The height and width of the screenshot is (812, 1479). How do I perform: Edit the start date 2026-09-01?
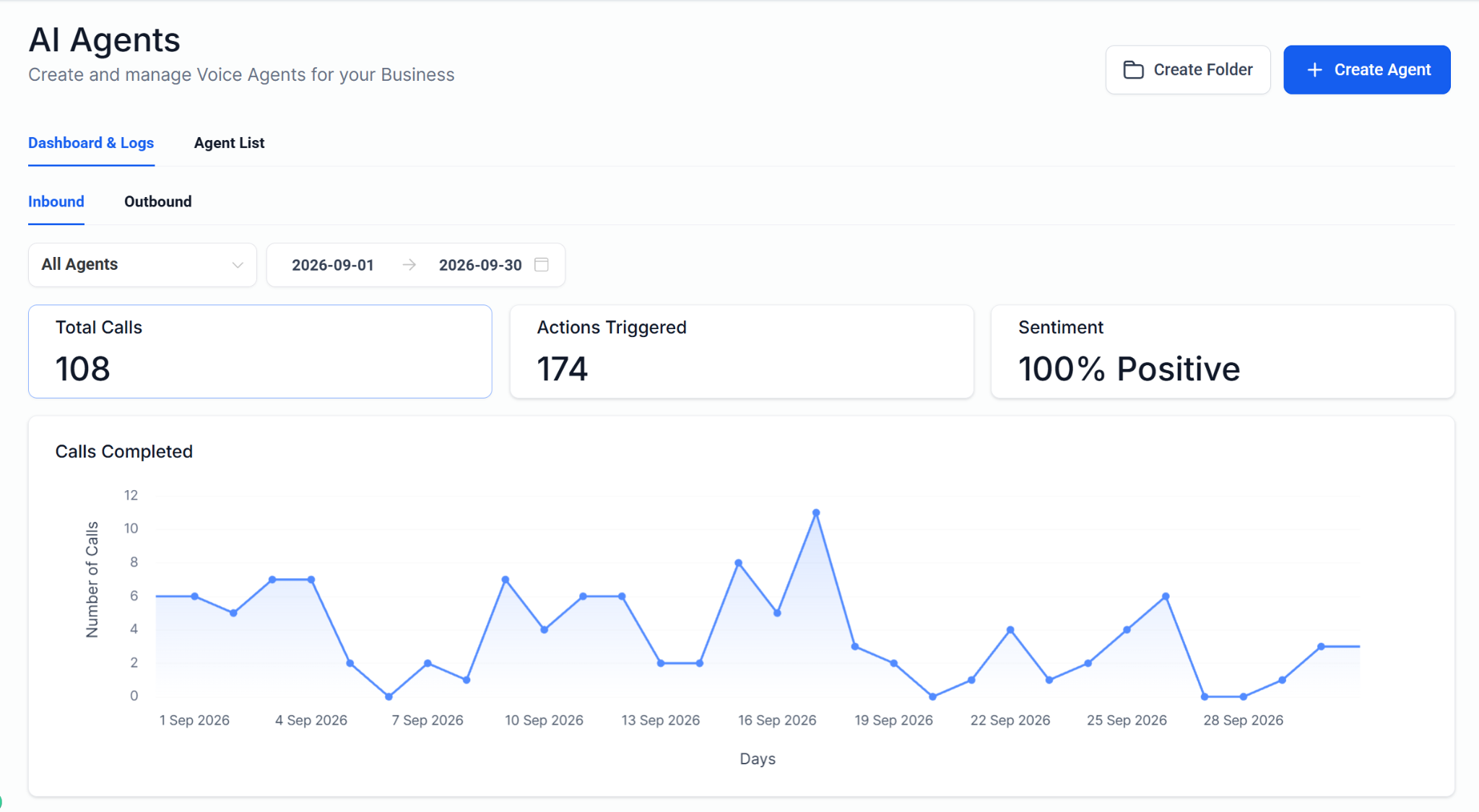(333, 265)
